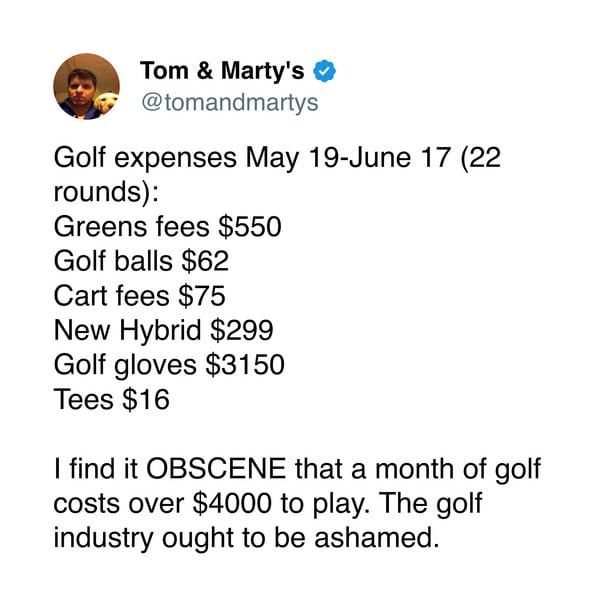This screenshot has width=599, height=608.
Task: Click the 'I find it' sentence start
Action: 96,469
